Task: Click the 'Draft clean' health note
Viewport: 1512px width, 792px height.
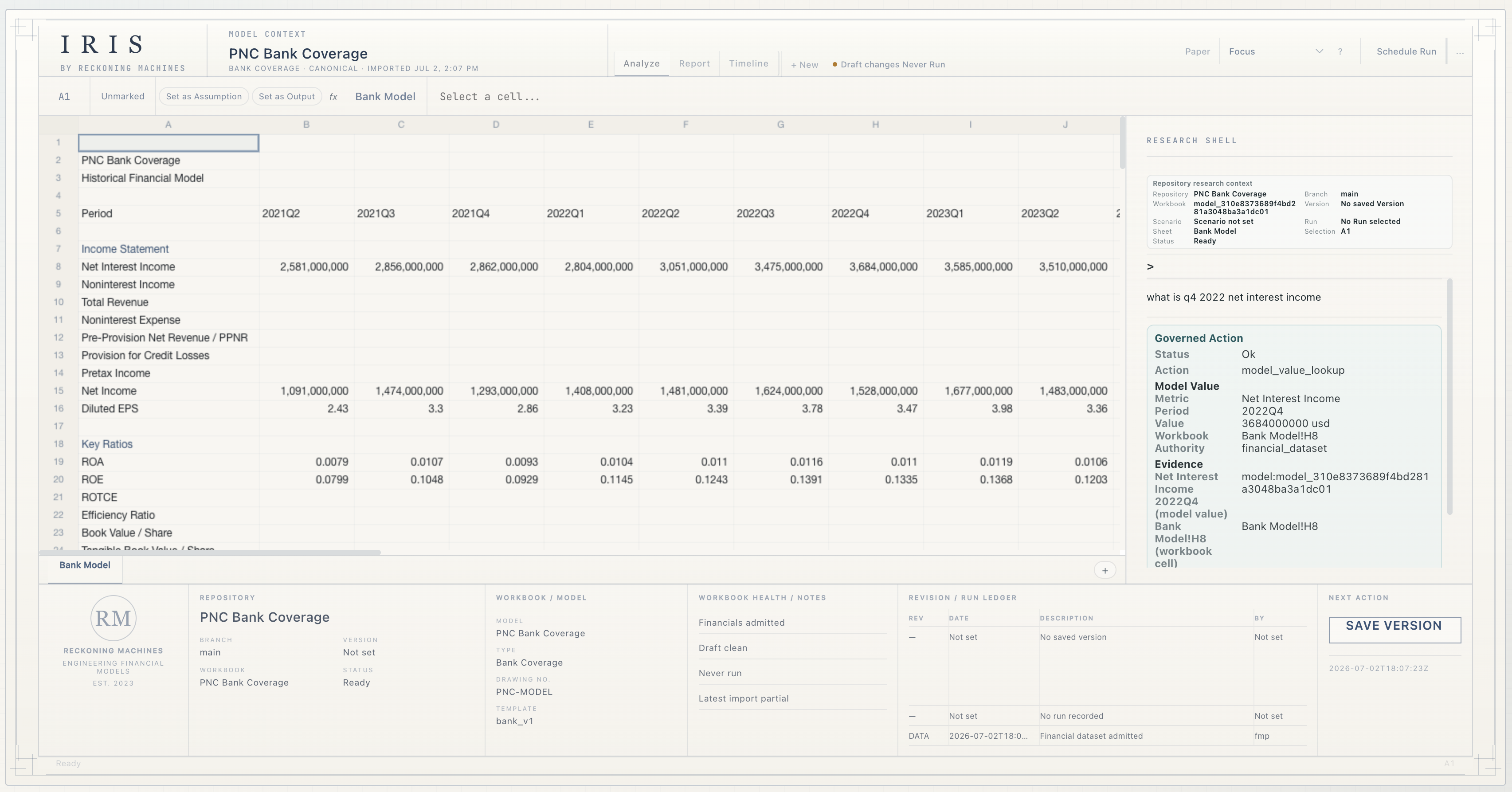Action: click(x=723, y=647)
